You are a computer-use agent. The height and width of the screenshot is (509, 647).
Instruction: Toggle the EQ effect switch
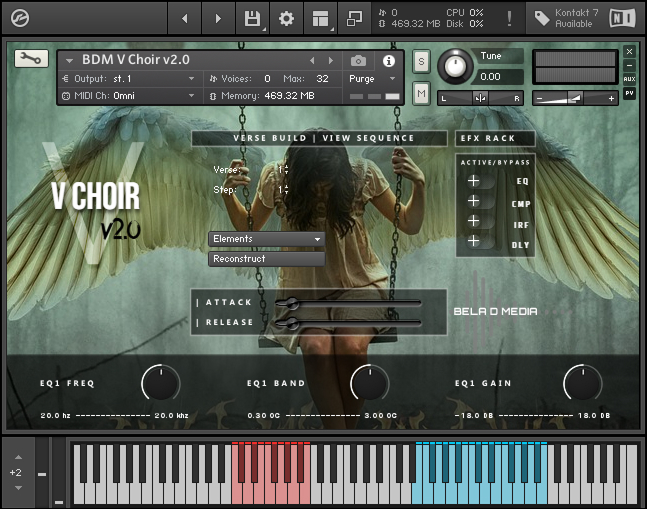point(480,181)
